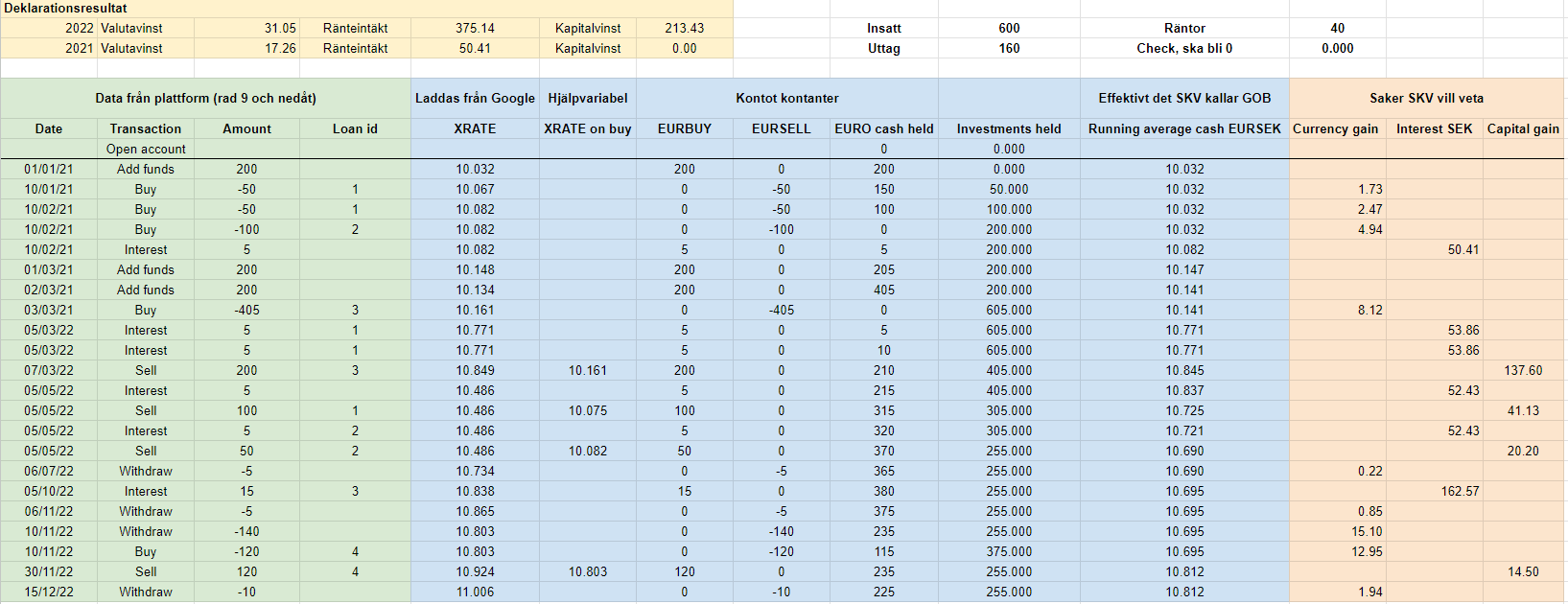1568x604 pixels.
Task: Click the 2022 Kapitalvinst value 213.43
Action: (x=684, y=28)
